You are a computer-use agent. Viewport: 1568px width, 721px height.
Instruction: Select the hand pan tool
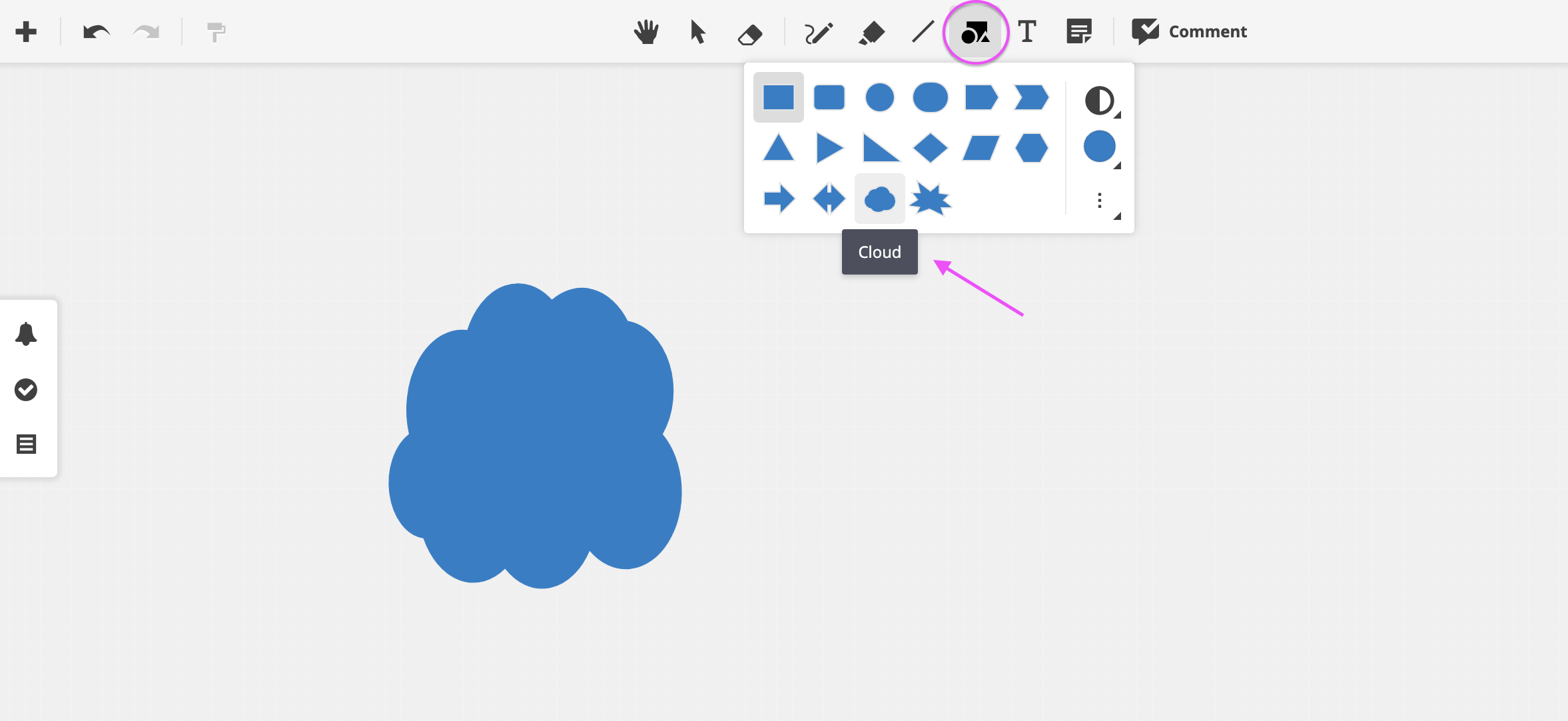coord(646,31)
